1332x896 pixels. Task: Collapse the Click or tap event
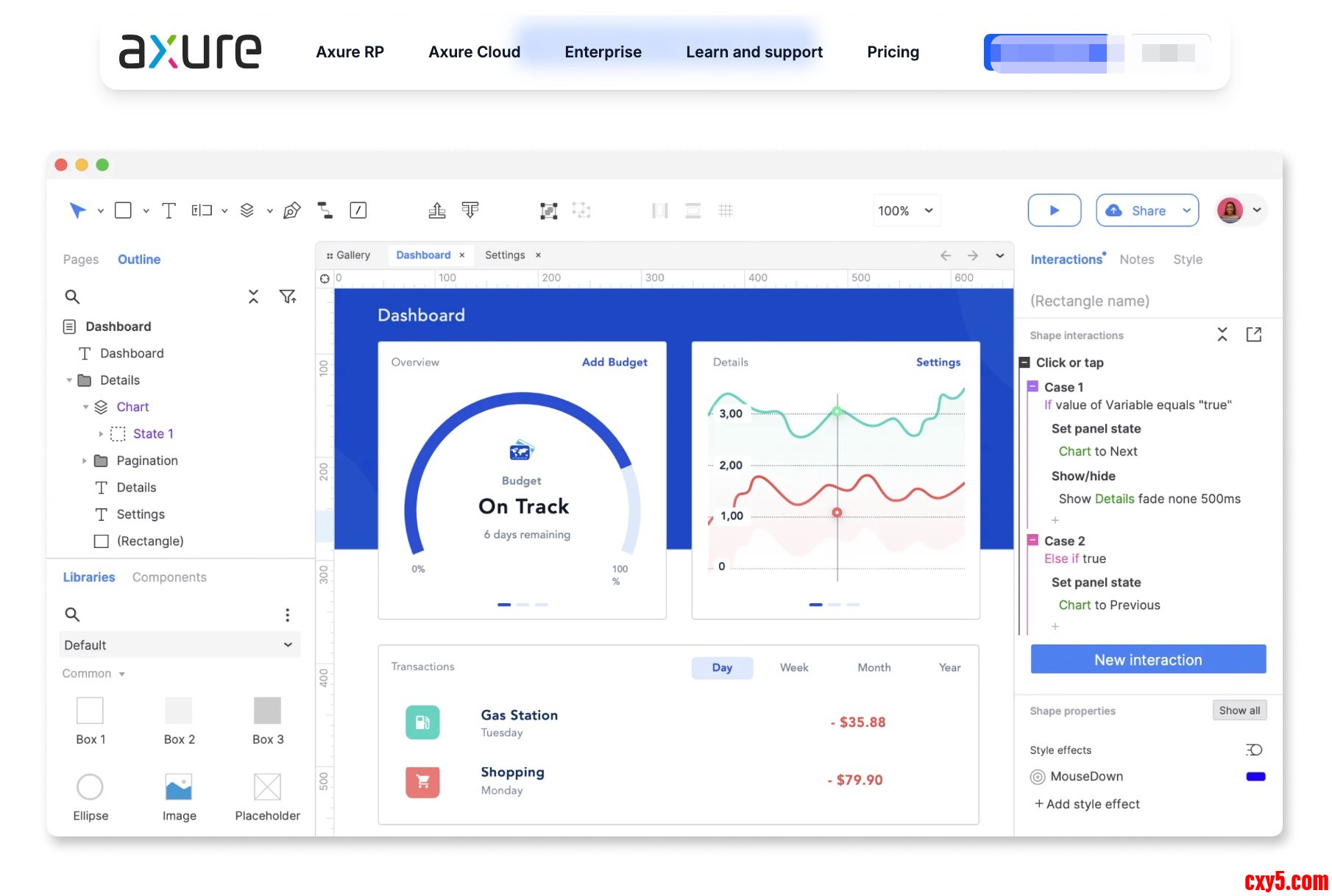(x=1024, y=363)
